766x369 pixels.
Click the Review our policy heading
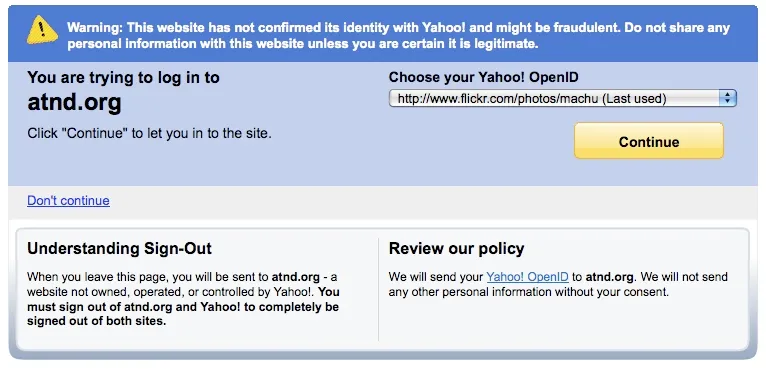coord(456,248)
